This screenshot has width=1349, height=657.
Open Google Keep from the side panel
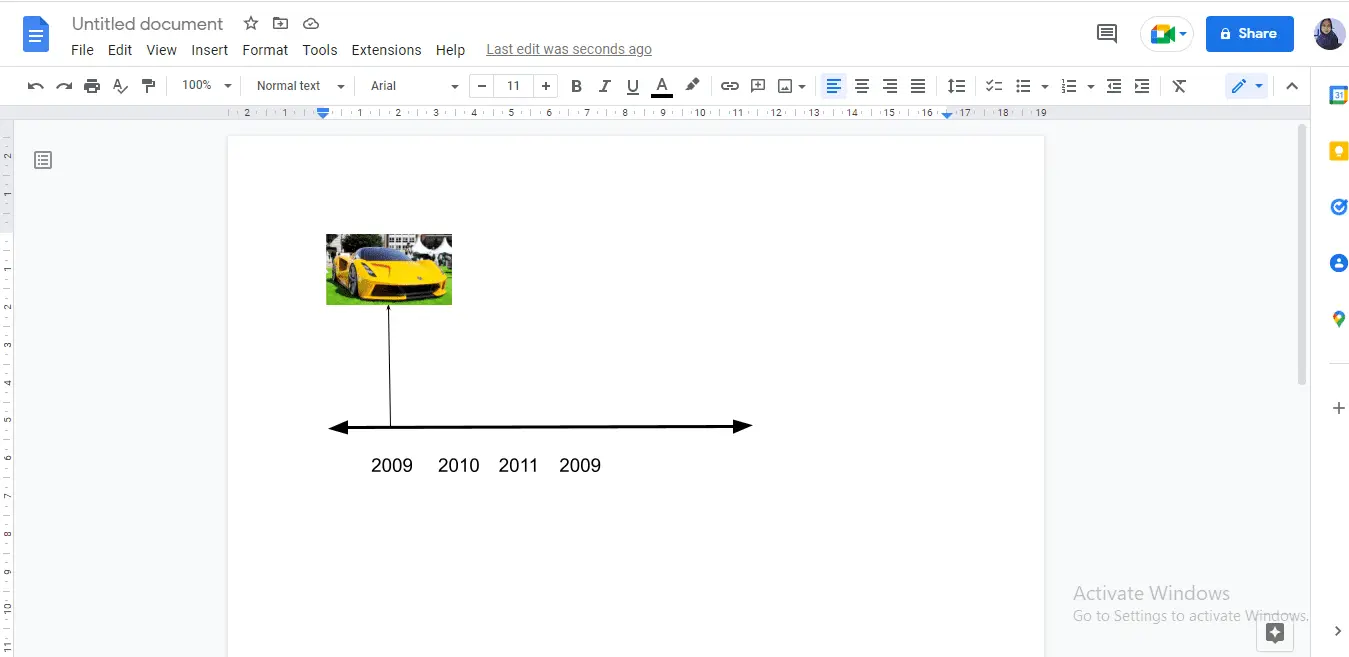1338,149
